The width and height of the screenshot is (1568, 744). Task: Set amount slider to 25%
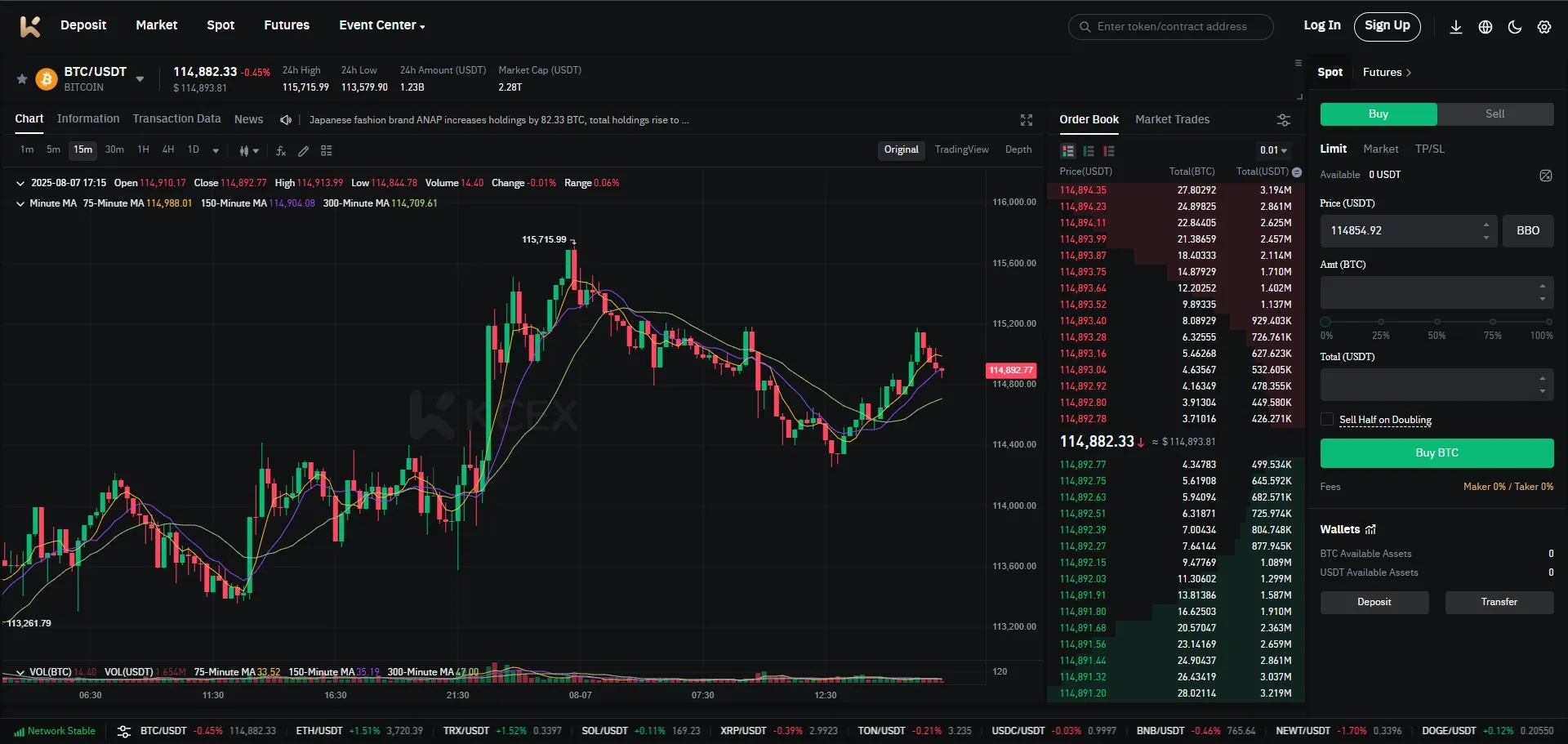(x=1381, y=323)
